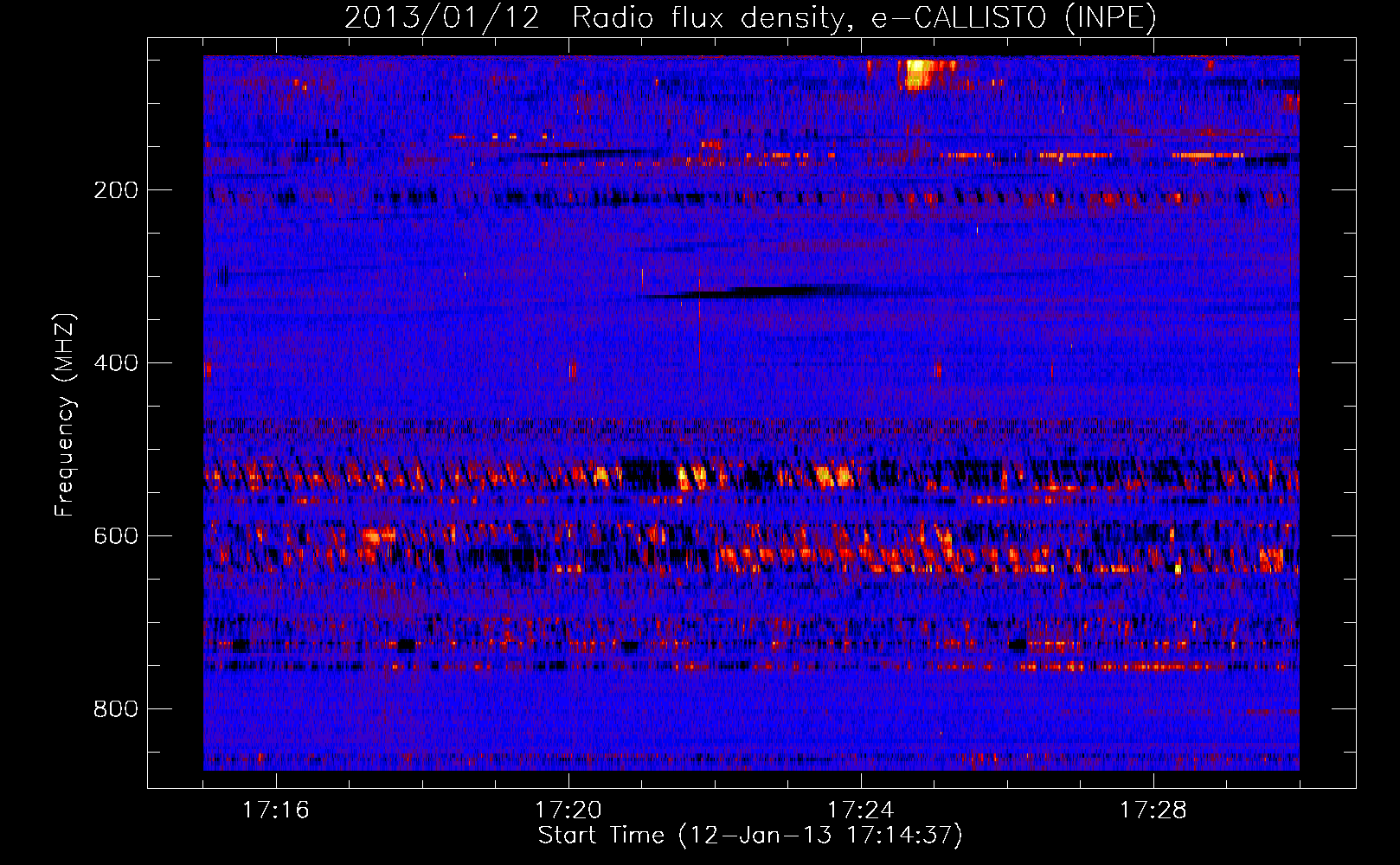Click the bright yellow burst near top of spectrogram
Viewport: 1400px width, 865px height.
pos(917,74)
